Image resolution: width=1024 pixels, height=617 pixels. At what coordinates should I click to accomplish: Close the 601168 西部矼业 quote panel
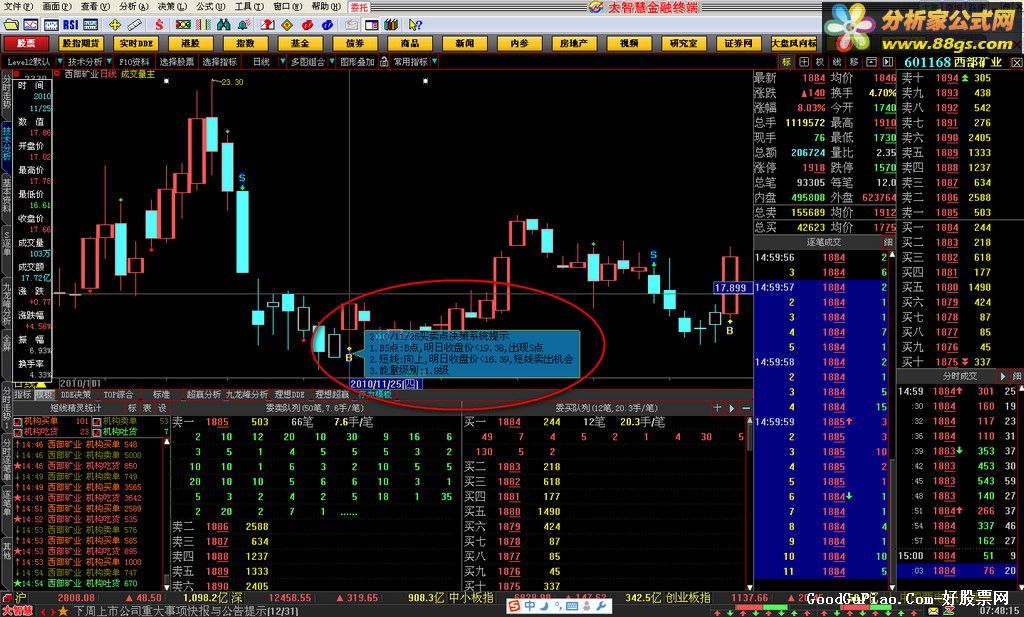1016,63
